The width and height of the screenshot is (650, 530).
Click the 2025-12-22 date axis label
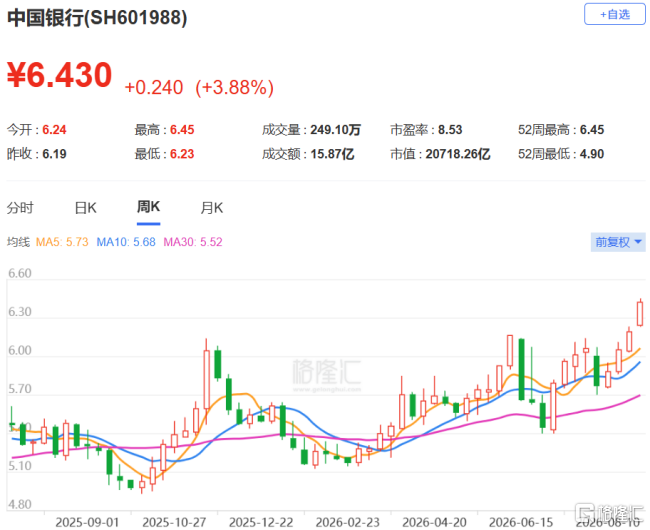click(x=261, y=522)
